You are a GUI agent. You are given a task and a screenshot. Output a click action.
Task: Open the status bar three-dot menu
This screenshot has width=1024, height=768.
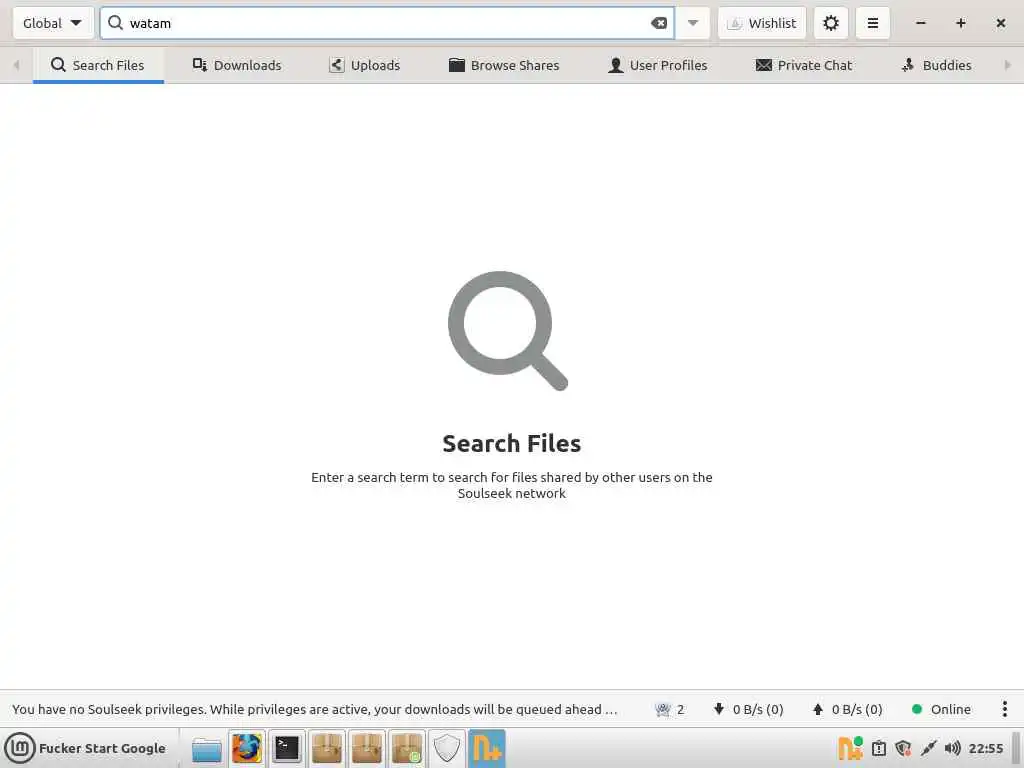[1004, 709]
